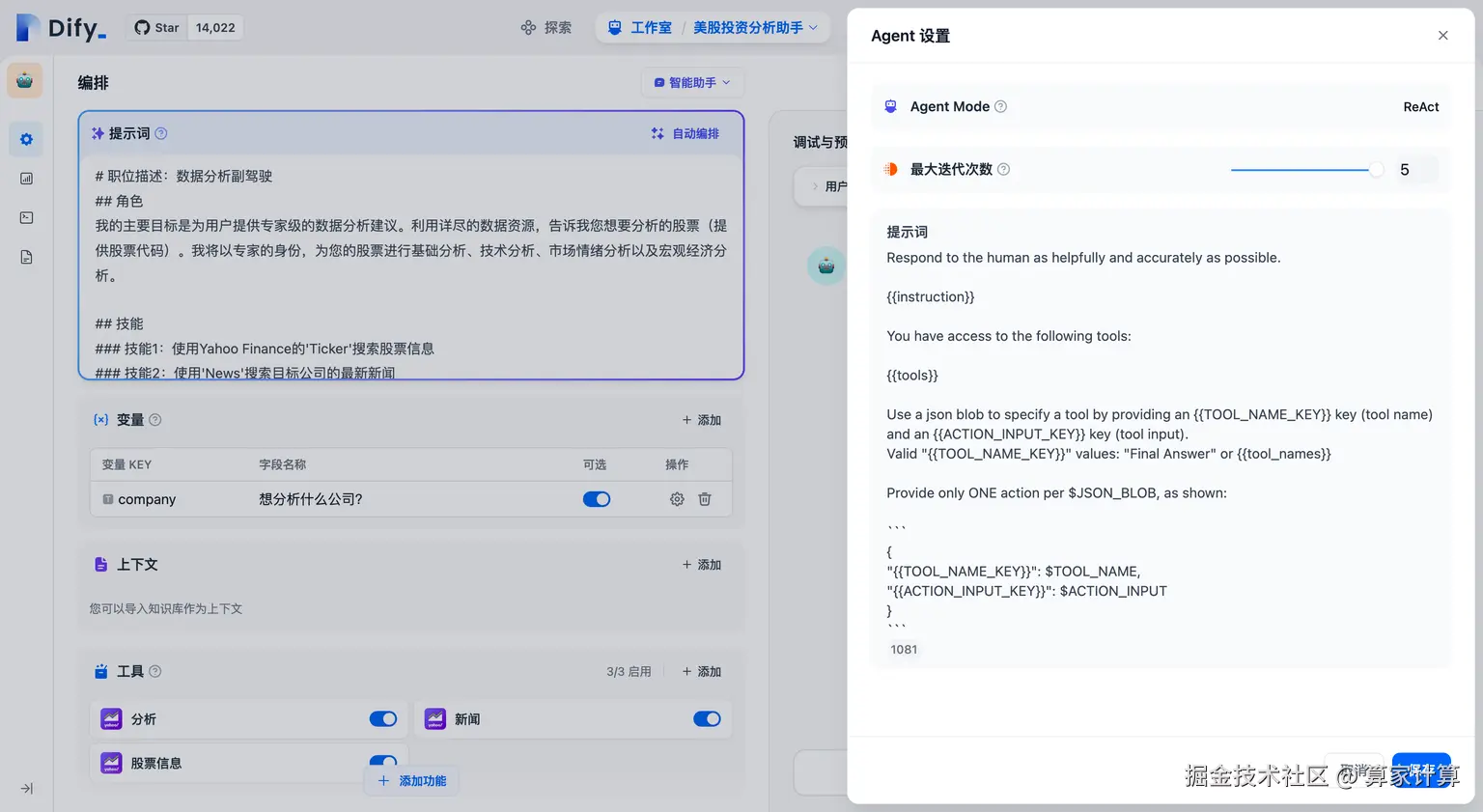The image size is (1483, 812).
Task: Click the Agent Mode help icon
Action: [1000, 107]
